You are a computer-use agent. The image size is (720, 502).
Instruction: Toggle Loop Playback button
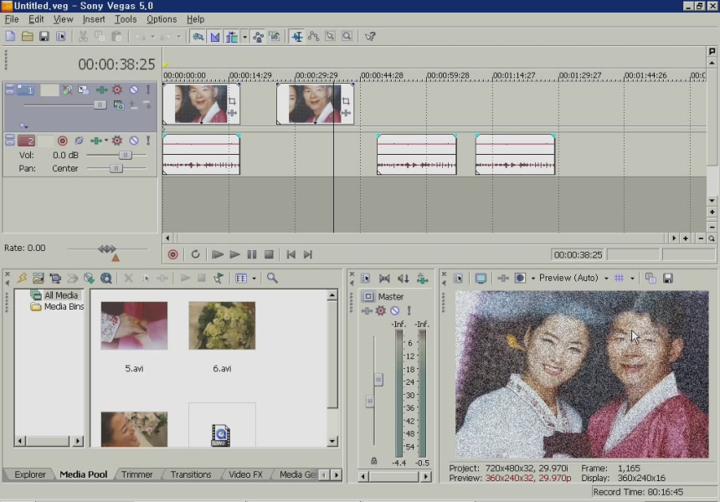point(195,254)
